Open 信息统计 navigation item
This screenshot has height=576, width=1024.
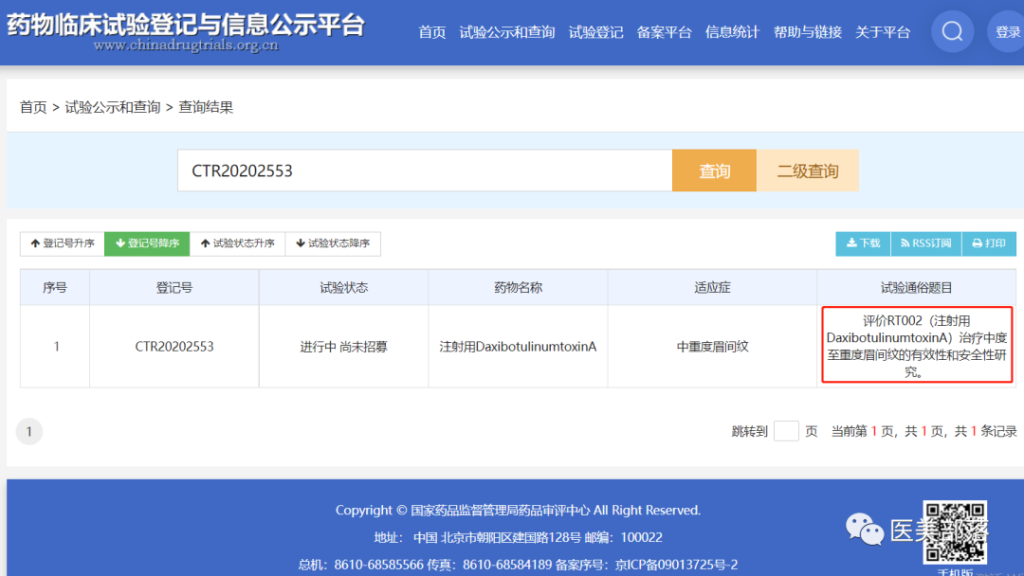(732, 32)
